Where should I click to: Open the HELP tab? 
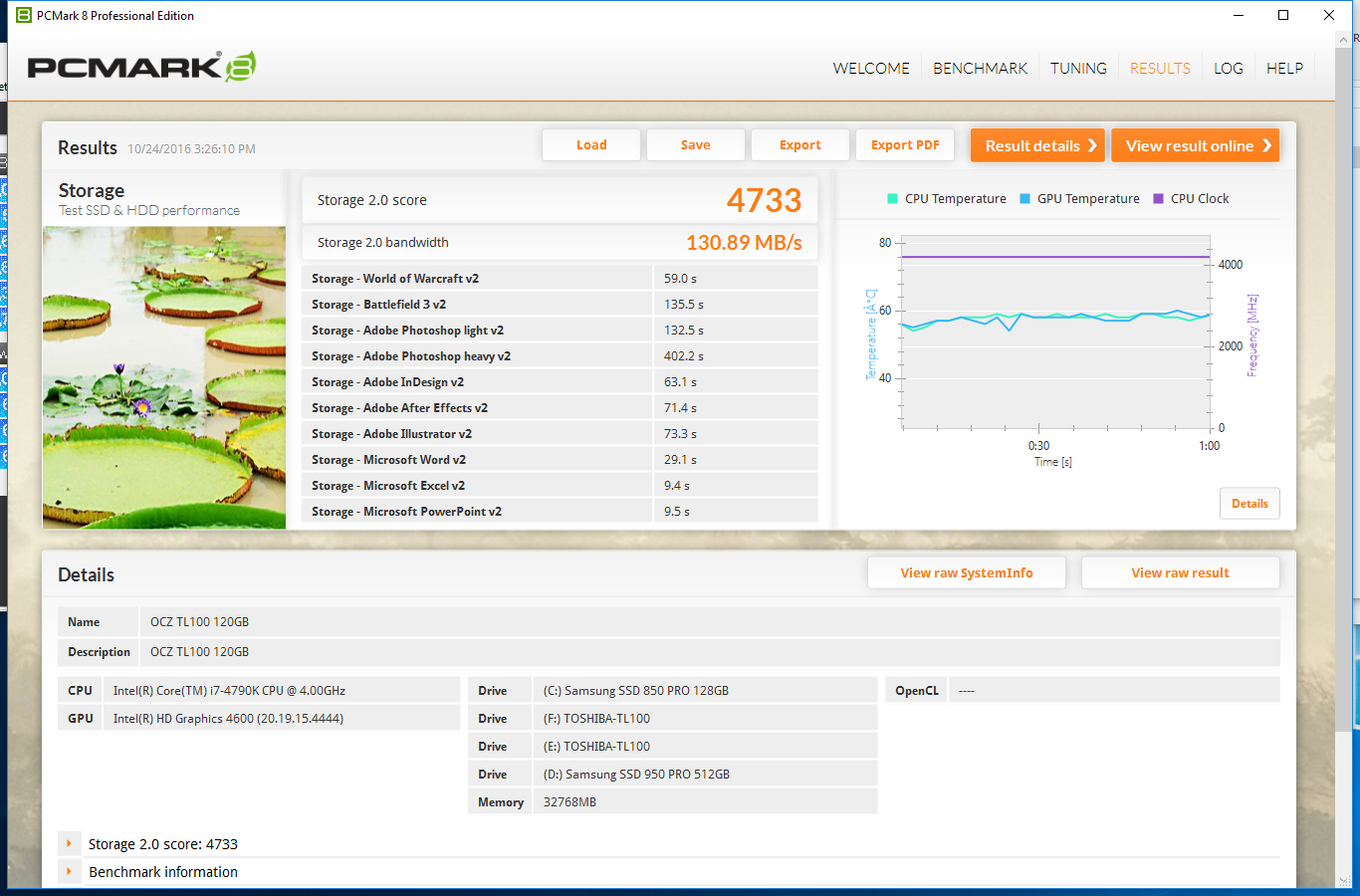pyautogui.click(x=1284, y=68)
